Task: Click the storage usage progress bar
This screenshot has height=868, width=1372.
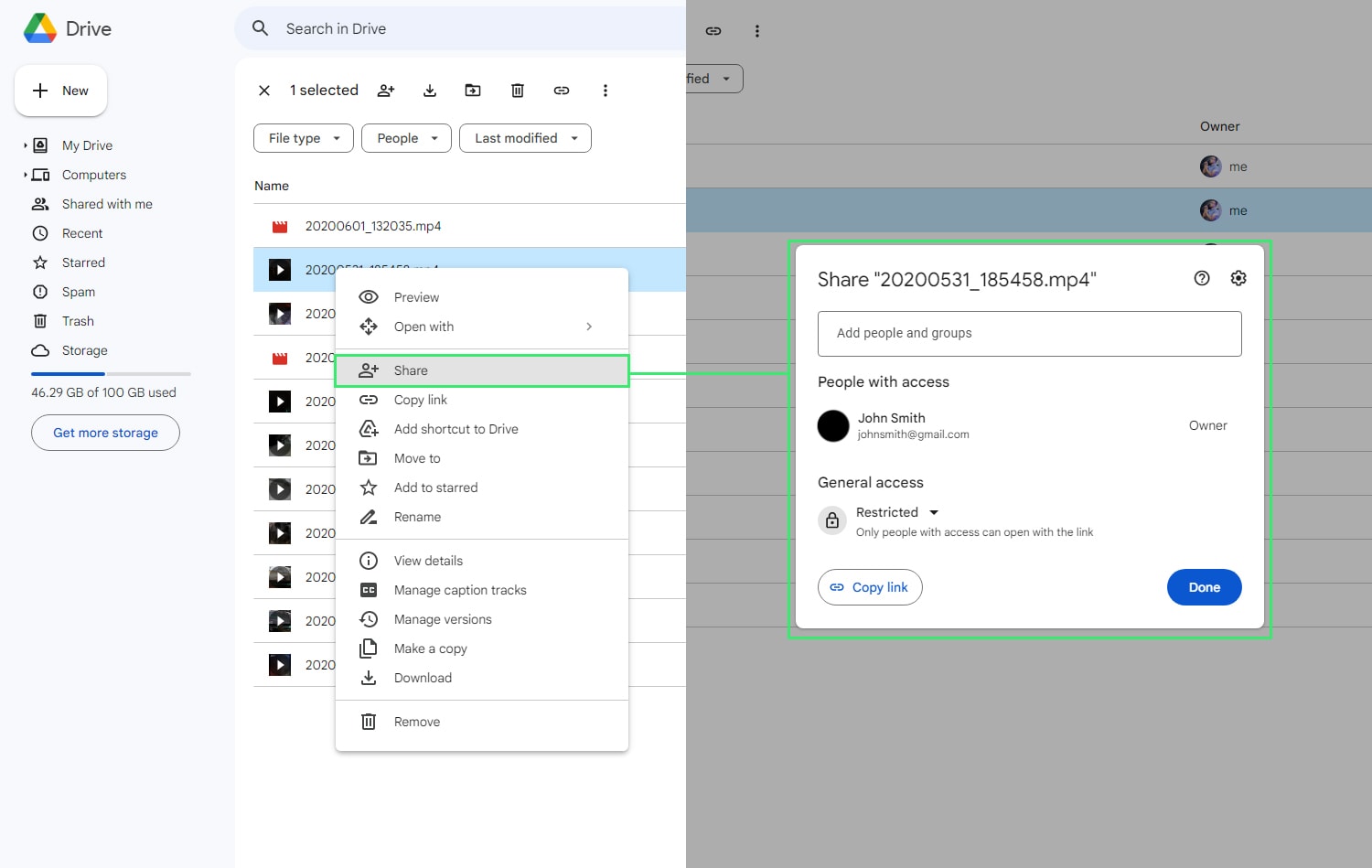Action: pyautogui.click(x=110, y=373)
